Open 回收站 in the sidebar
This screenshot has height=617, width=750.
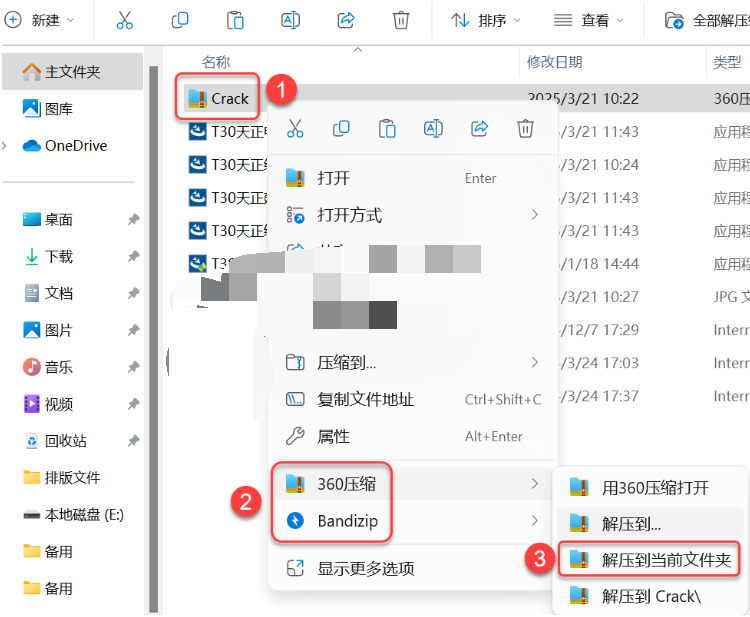(x=55, y=441)
